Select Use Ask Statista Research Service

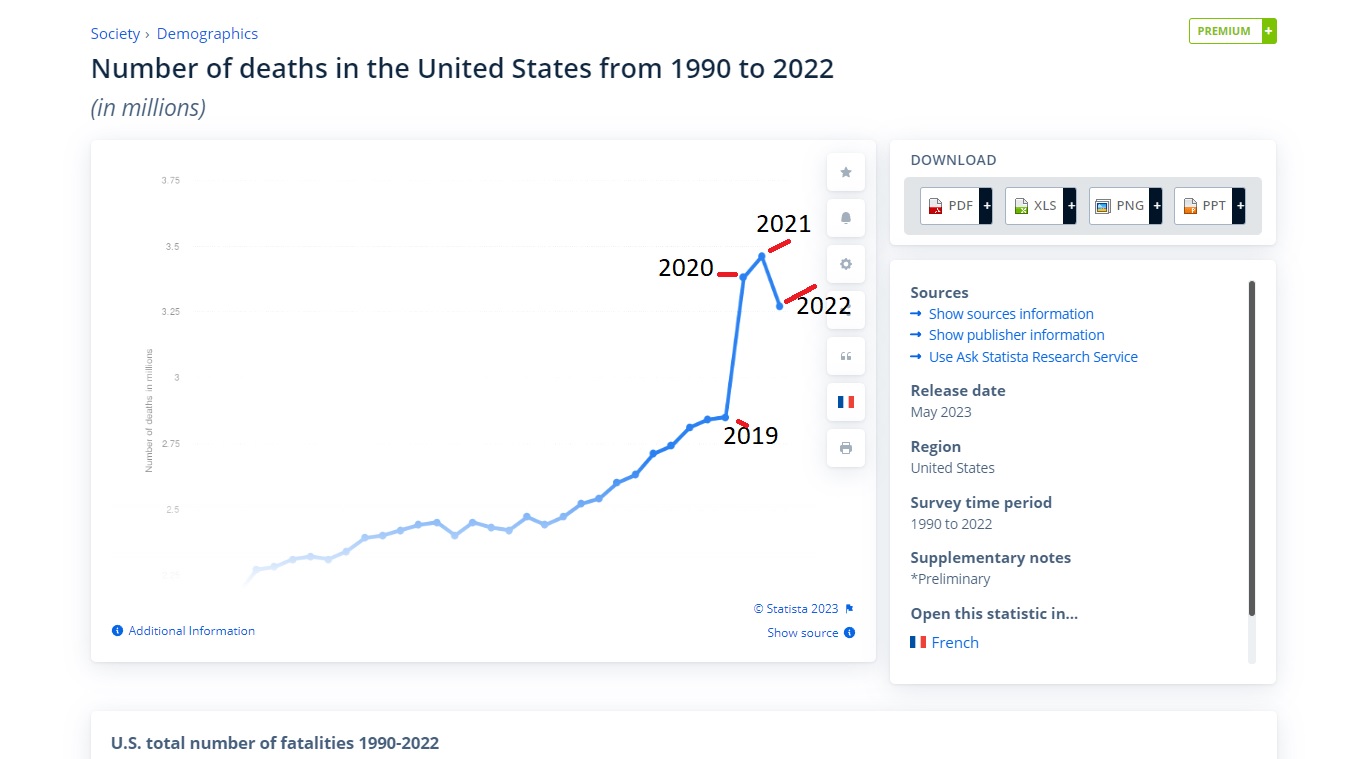[x=1032, y=357]
